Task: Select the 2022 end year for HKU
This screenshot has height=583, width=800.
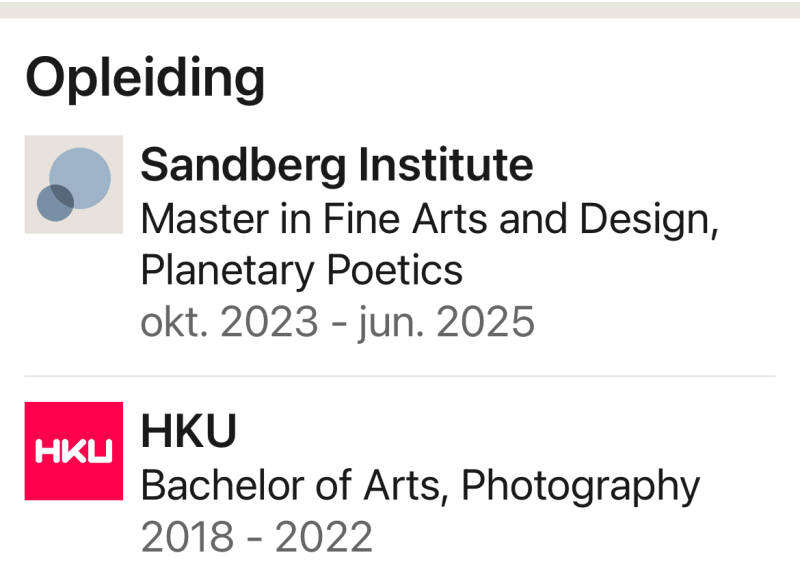Action: coord(323,537)
